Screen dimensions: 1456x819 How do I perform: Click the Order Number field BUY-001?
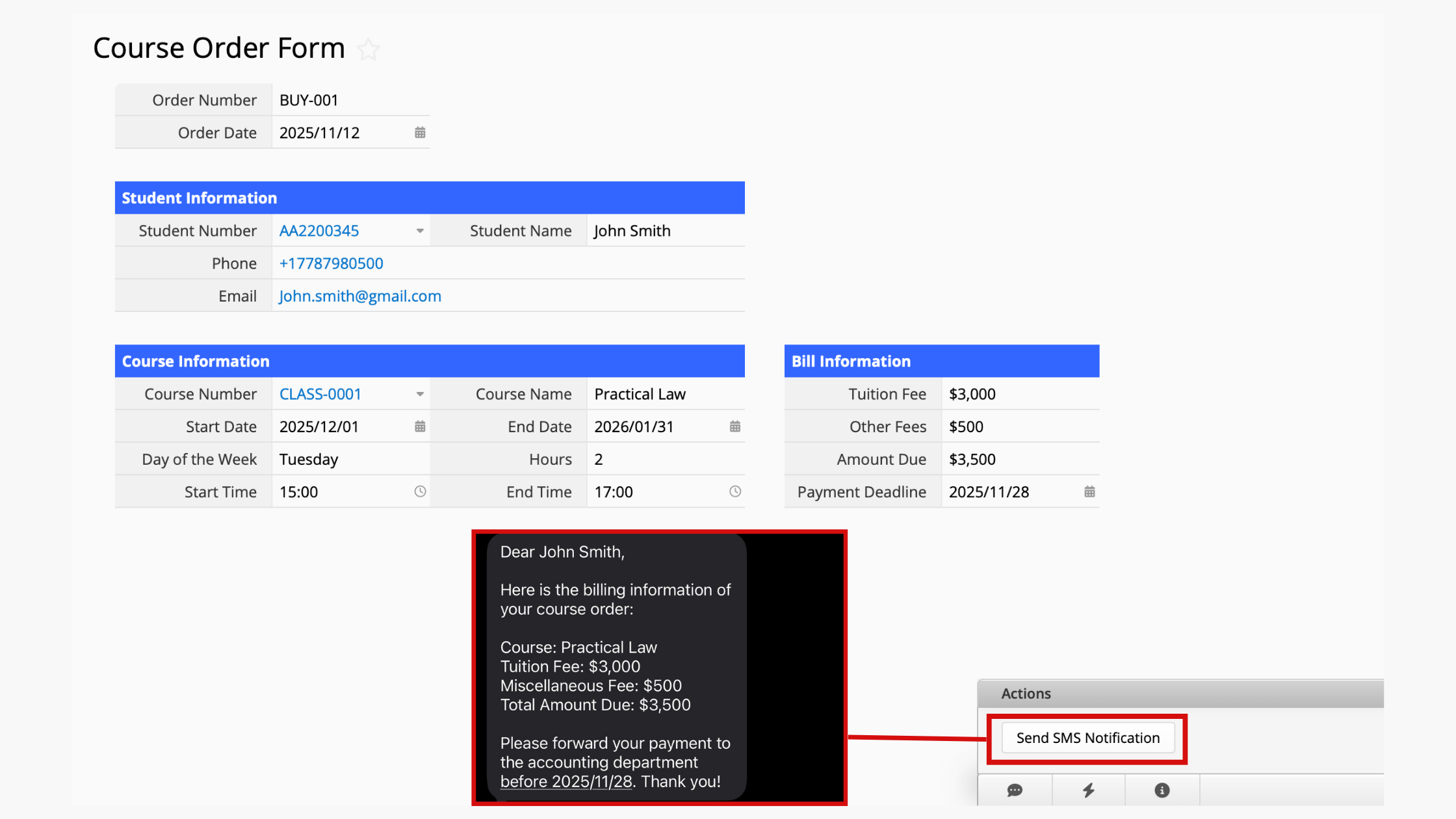pos(309,100)
